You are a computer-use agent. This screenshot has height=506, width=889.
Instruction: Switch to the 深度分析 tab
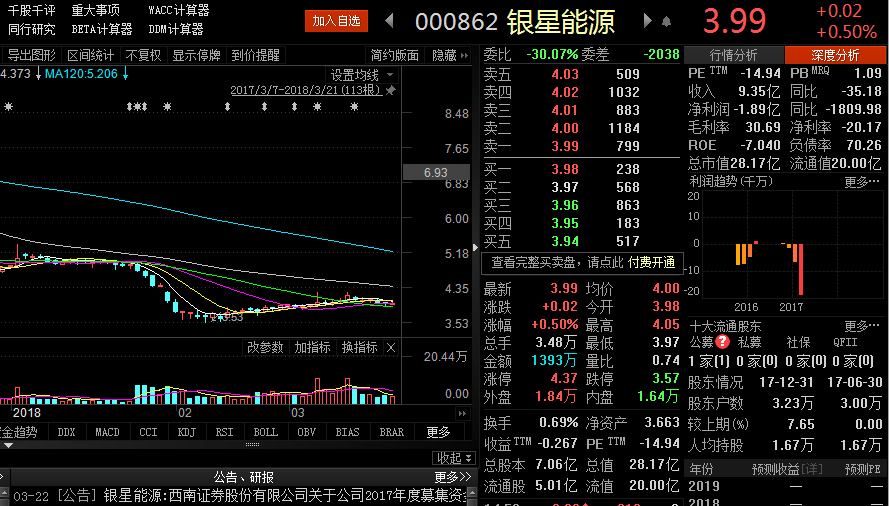tap(835, 56)
